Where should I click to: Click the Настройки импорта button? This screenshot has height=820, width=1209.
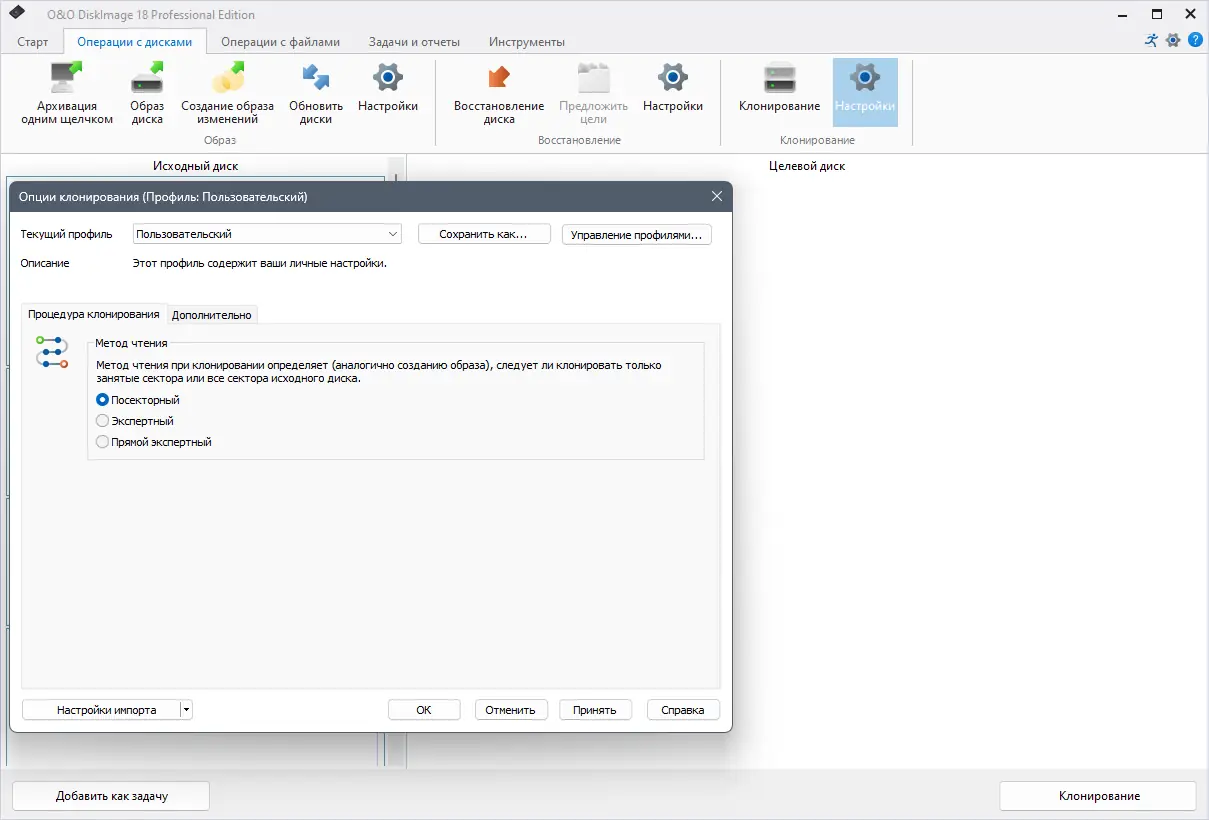[101, 710]
